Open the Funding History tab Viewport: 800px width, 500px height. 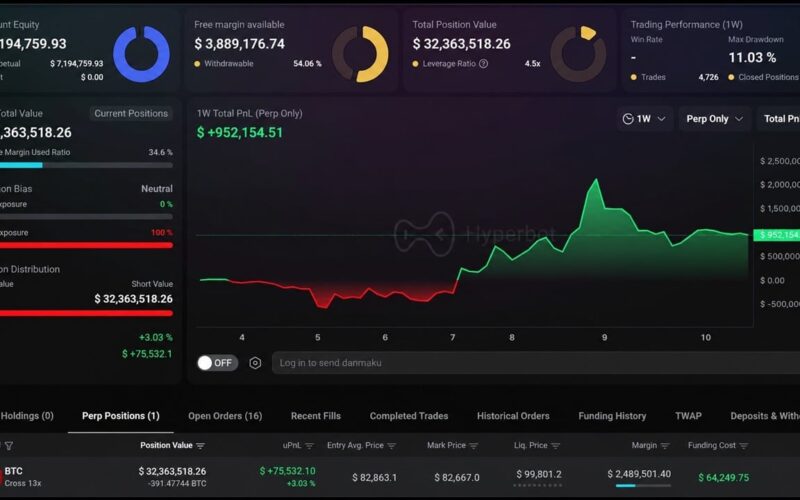(x=612, y=416)
